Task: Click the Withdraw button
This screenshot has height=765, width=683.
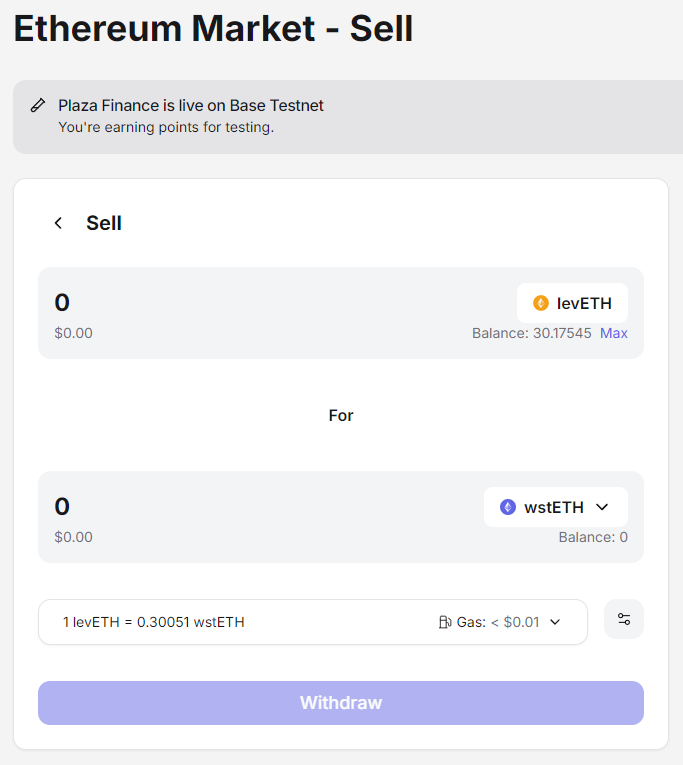Action: [341, 703]
